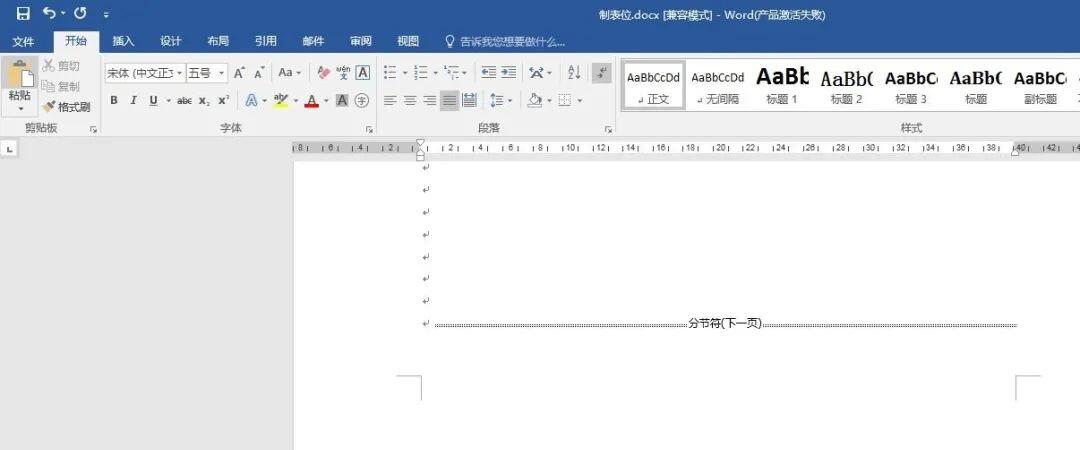Apply distributed alignment
1080x450 pixels.
pyautogui.click(x=470, y=101)
